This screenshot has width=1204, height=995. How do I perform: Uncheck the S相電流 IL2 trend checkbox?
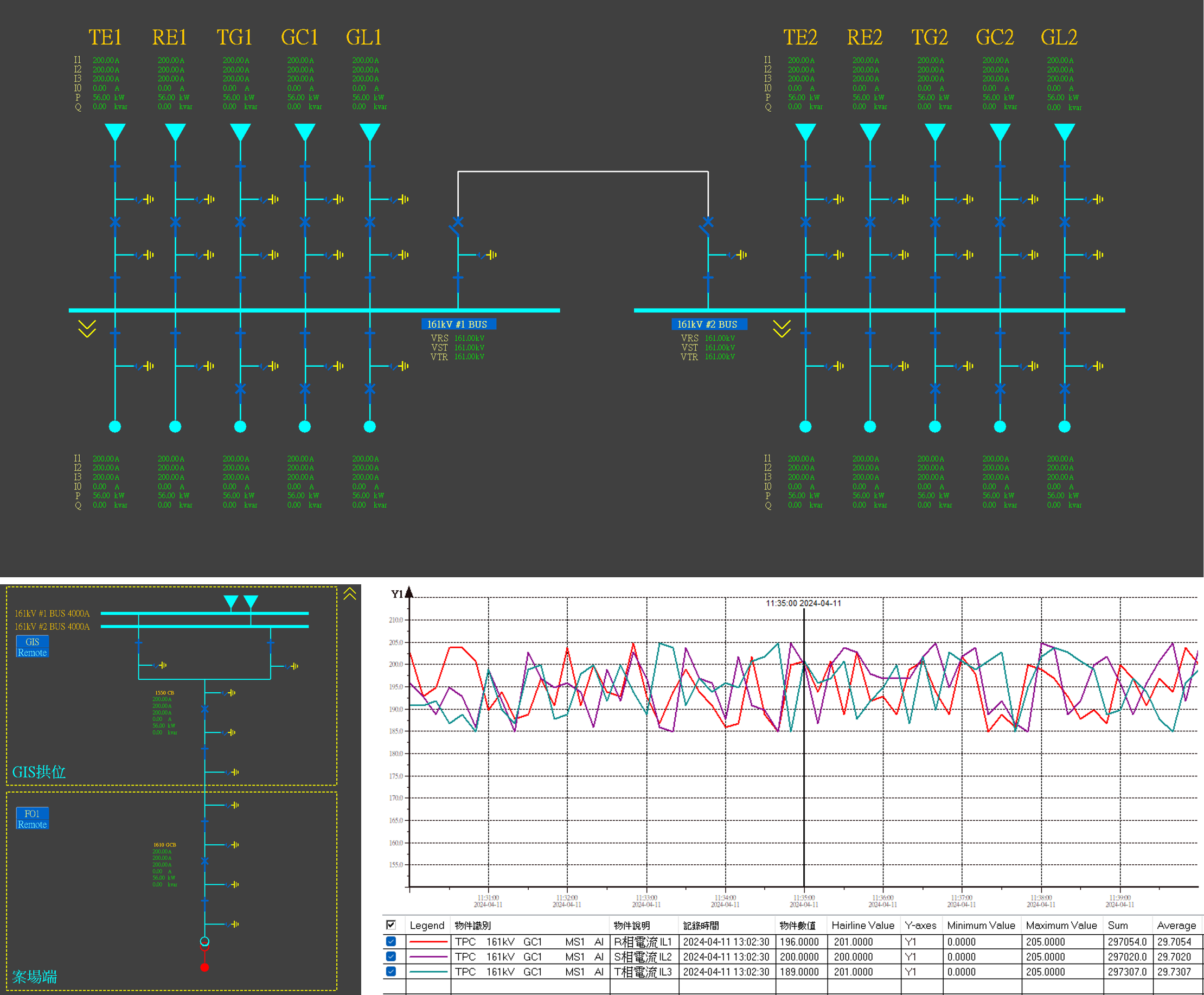coord(391,956)
